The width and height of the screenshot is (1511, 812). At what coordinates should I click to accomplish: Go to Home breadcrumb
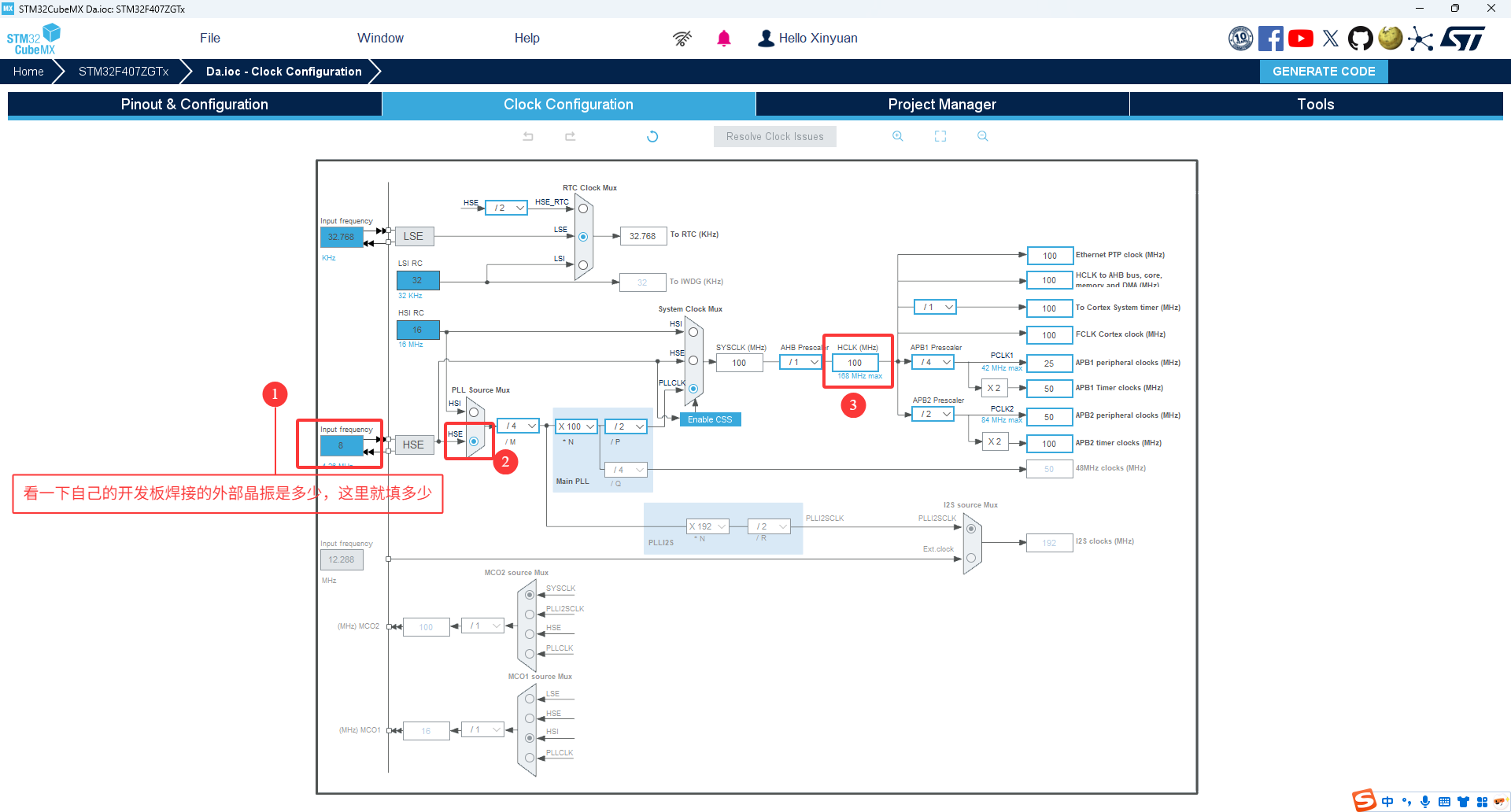28,72
